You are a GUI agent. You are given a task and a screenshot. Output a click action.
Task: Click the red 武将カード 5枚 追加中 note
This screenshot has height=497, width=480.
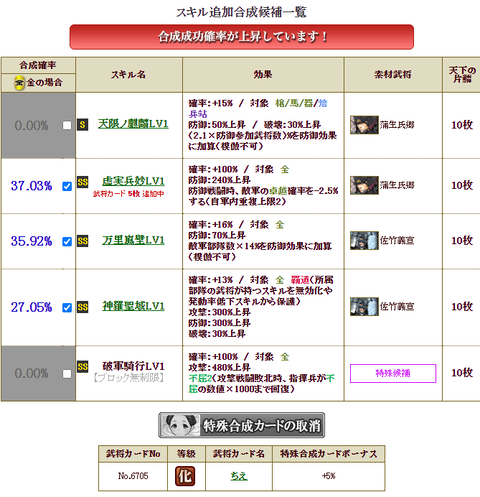click(129, 194)
